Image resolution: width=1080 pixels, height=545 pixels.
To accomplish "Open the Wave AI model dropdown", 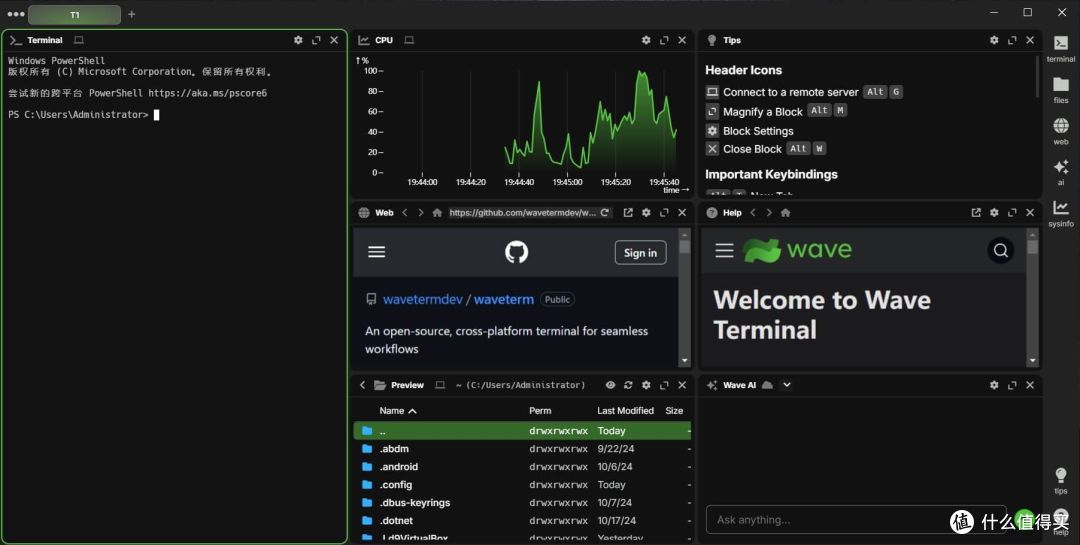I will 787,385.
